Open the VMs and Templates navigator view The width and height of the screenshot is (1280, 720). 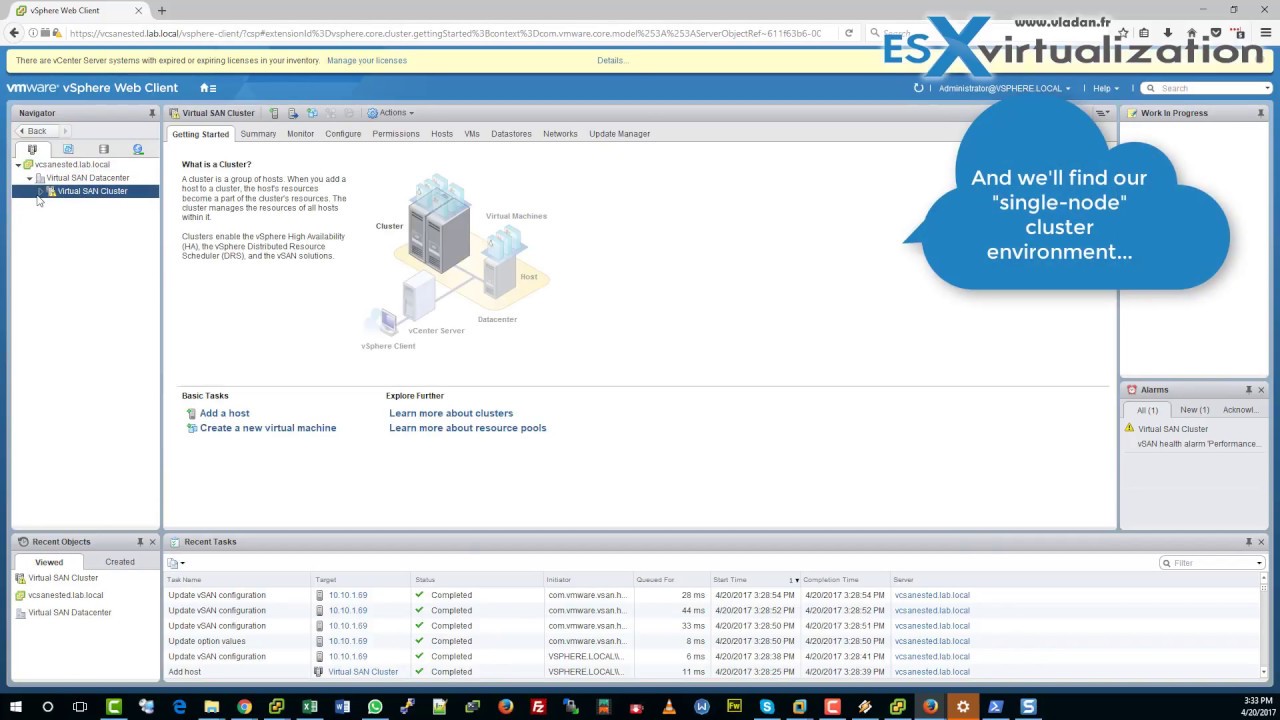pyautogui.click(x=68, y=149)
